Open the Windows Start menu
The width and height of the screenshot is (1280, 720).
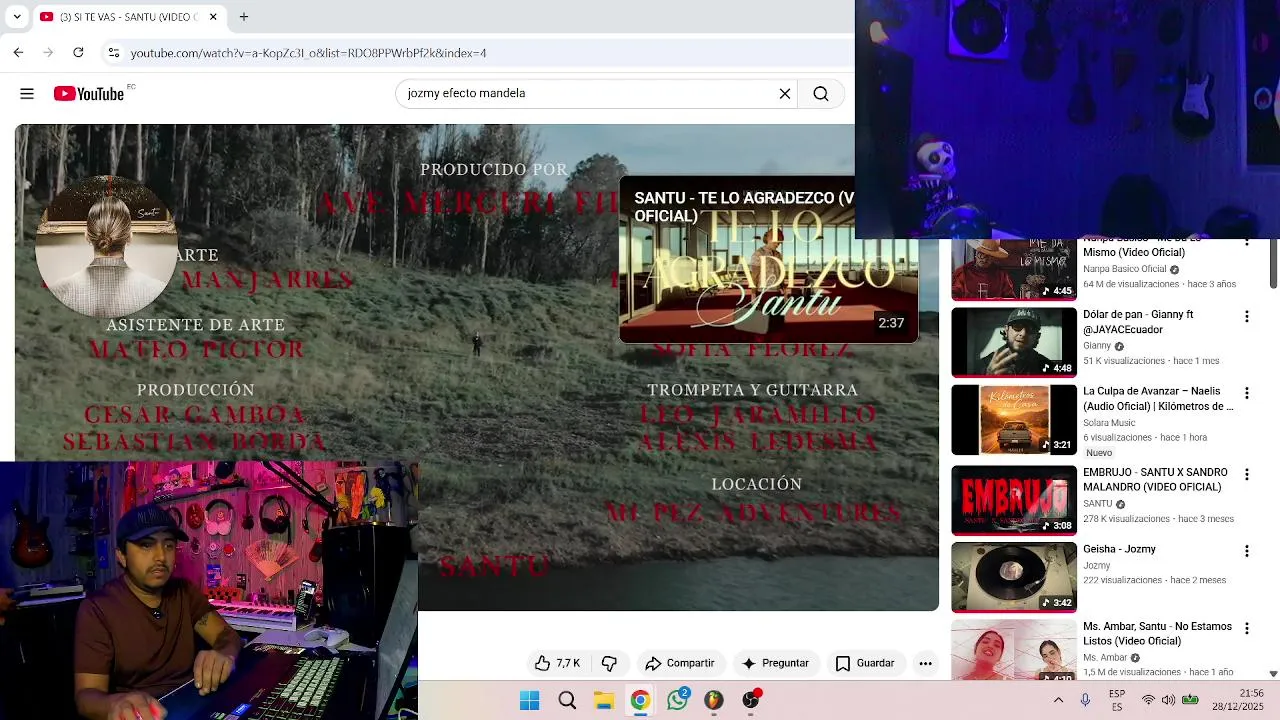click(x=530, y=701)
